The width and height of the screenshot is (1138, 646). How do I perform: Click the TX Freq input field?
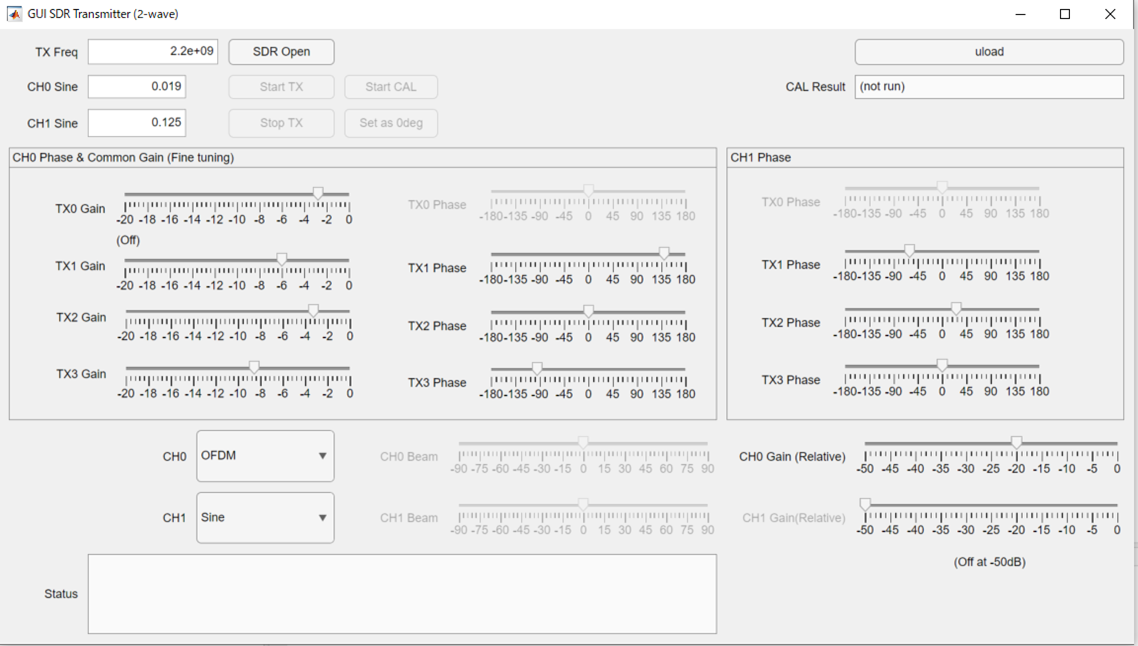[x=153, y=52]
